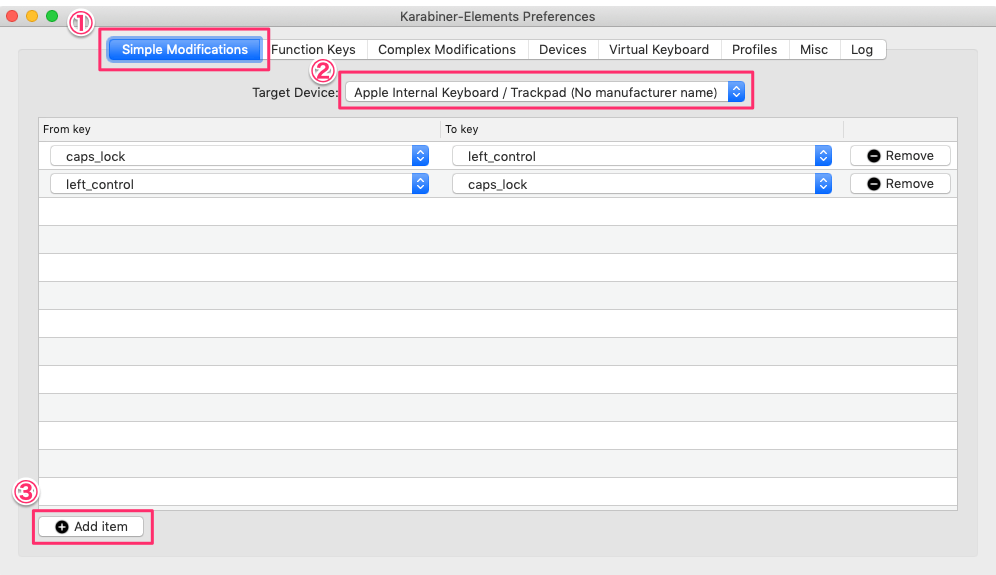Open the left_control To key dropdown
Viewport: 996px width, 575px height.
coord(642,156)
